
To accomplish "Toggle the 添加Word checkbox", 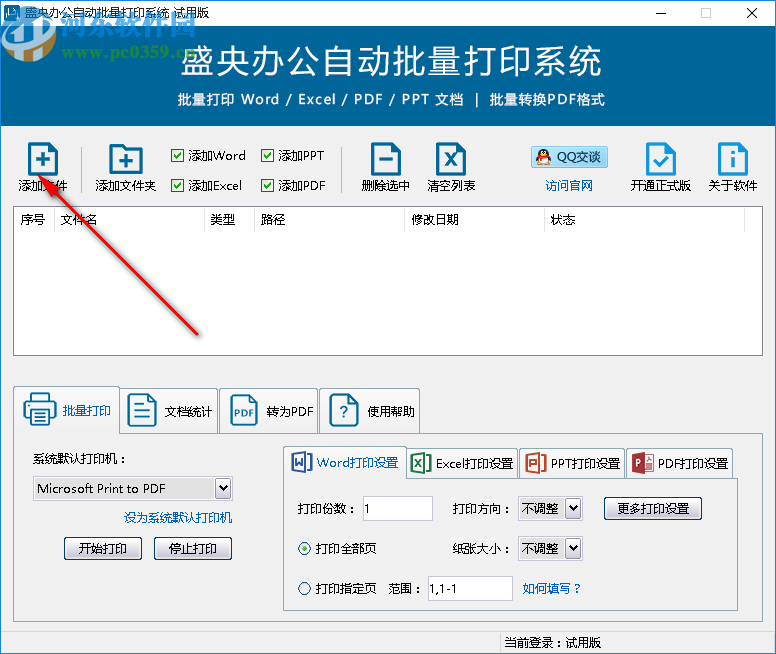I will pos(177,155).
